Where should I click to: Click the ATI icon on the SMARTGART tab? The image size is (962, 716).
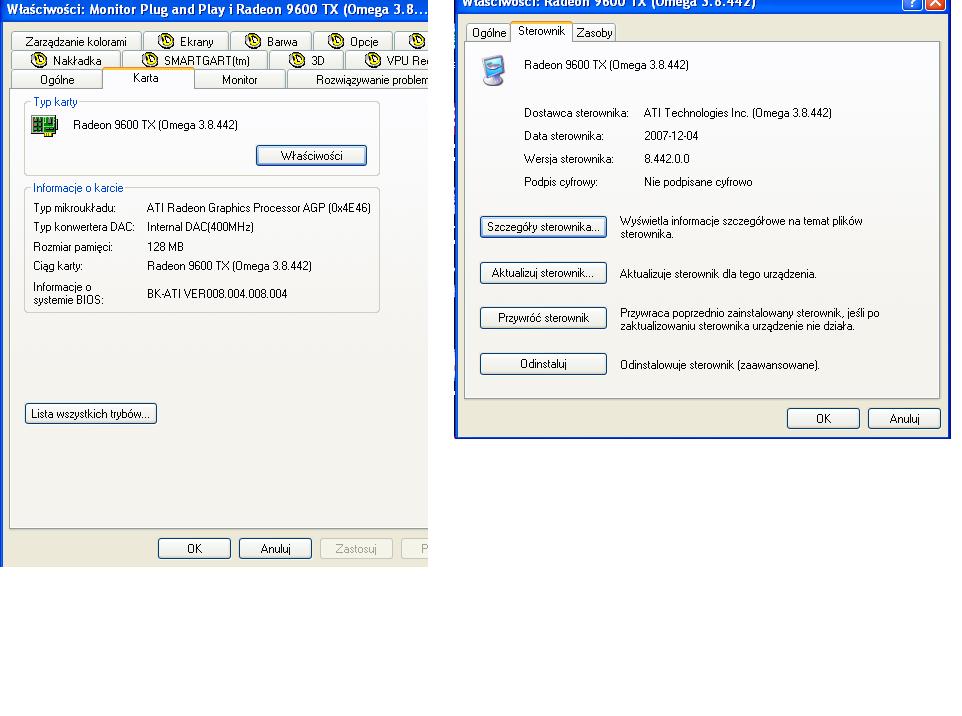click(x=150, y=60)
